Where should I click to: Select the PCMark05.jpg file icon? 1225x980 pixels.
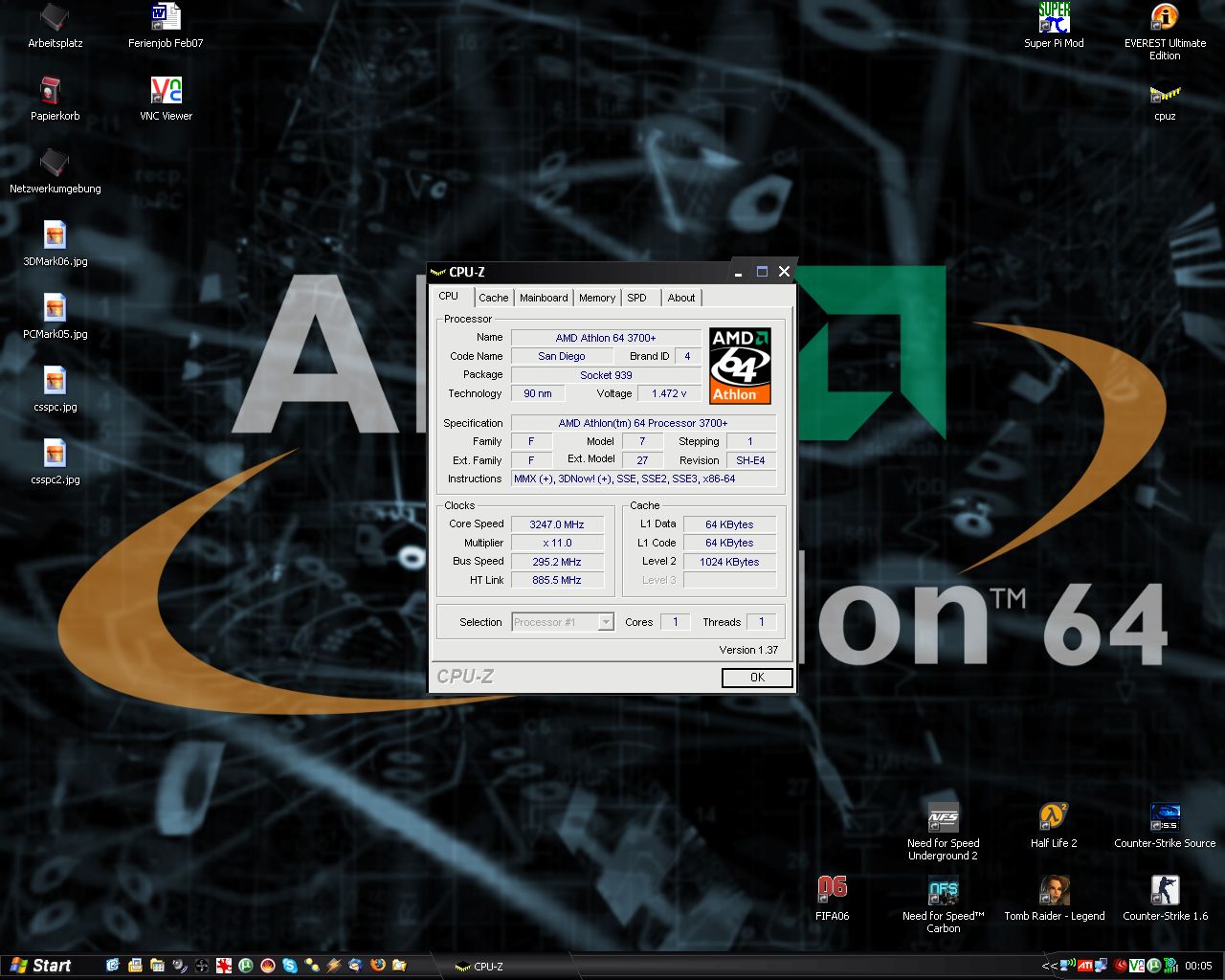pos(56,317)
